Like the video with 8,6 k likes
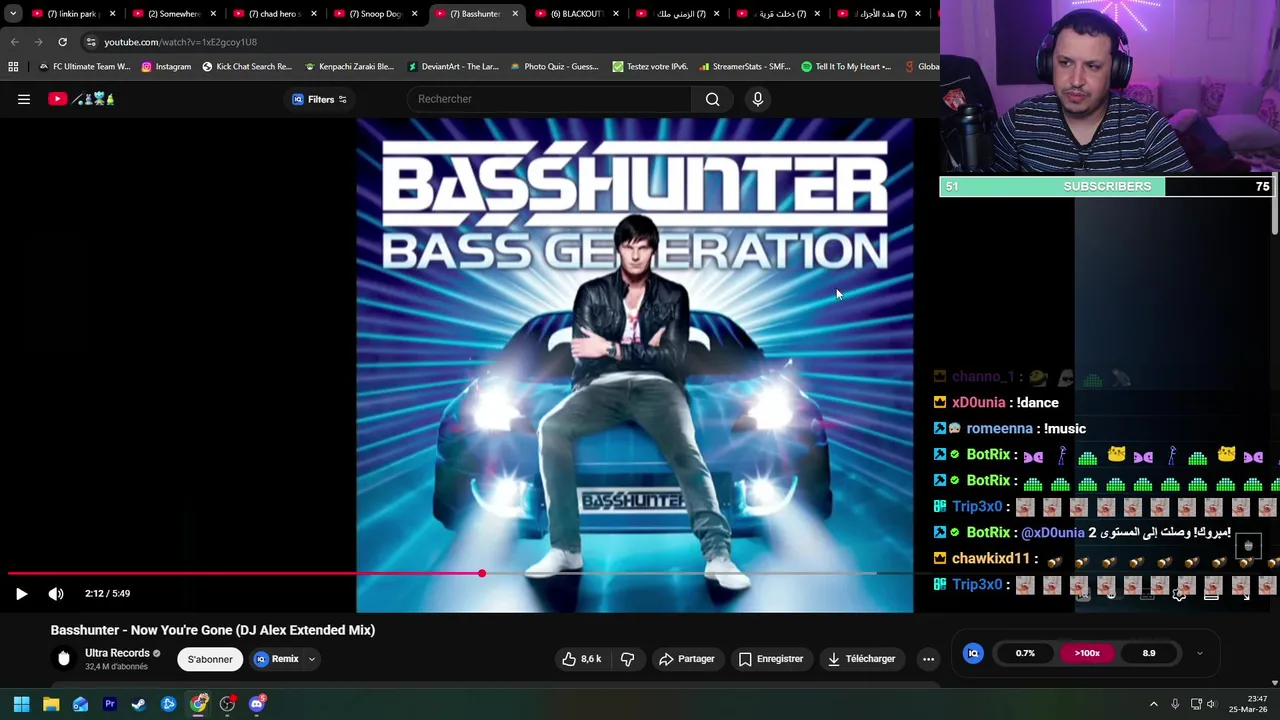The image size is (1280, 720). pyautogui.click(x=581, y=659)
